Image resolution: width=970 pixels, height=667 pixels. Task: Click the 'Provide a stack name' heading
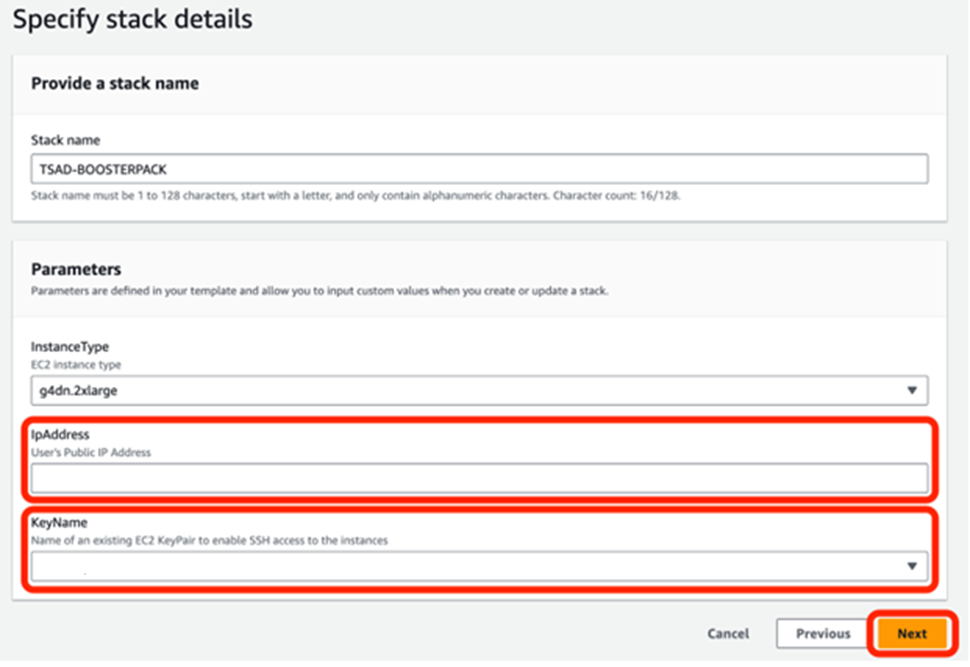click(115, 84)
